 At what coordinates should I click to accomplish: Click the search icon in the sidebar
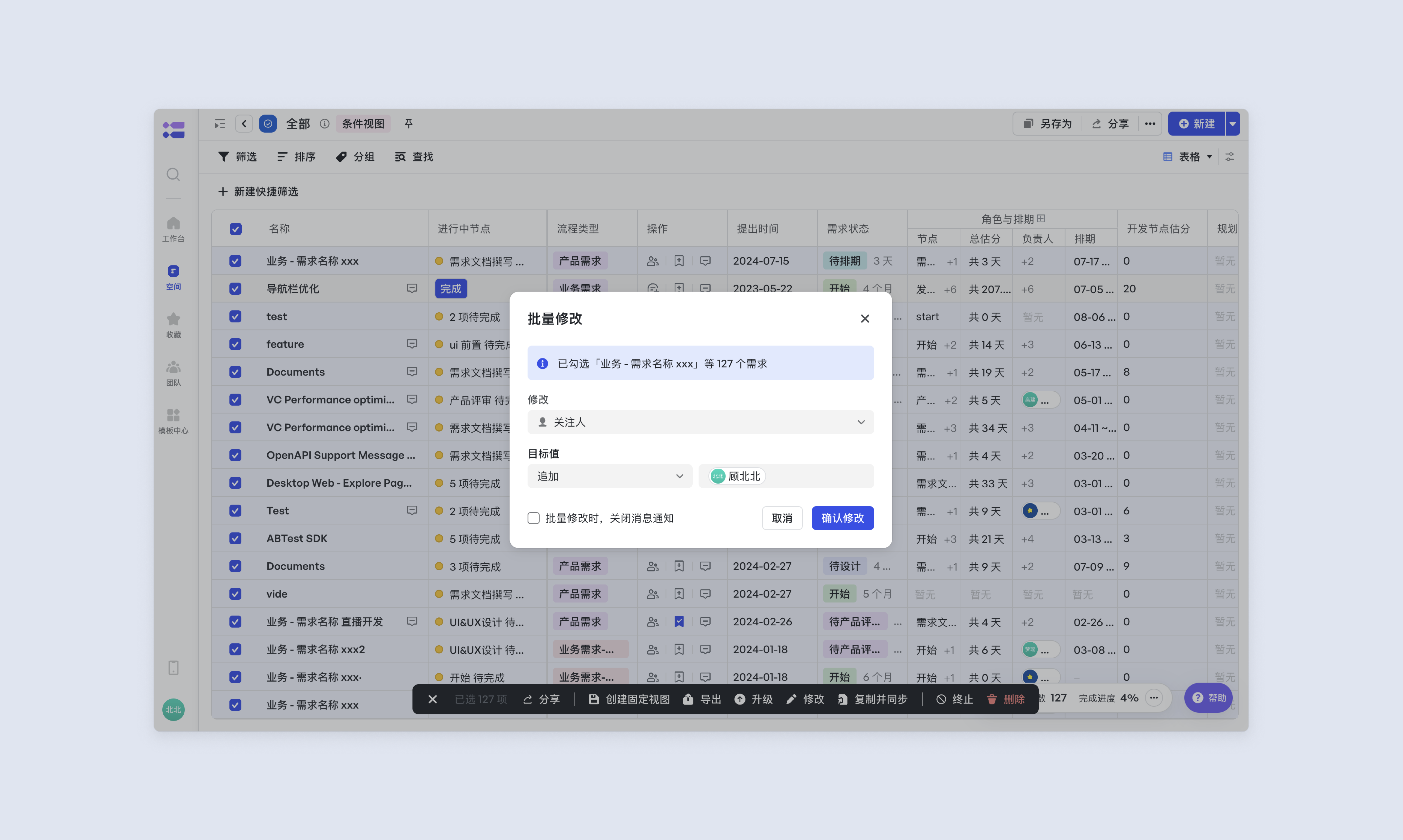173,174
